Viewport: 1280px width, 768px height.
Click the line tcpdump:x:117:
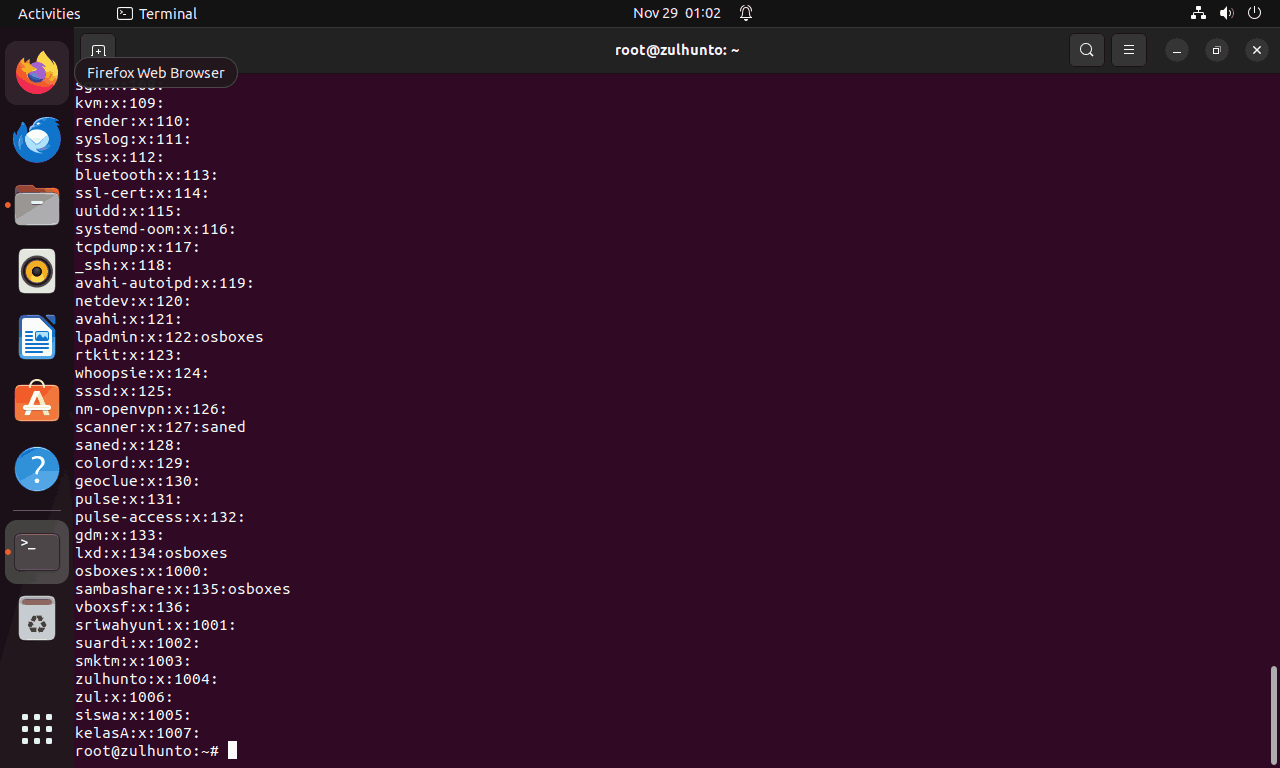point(138,247)
